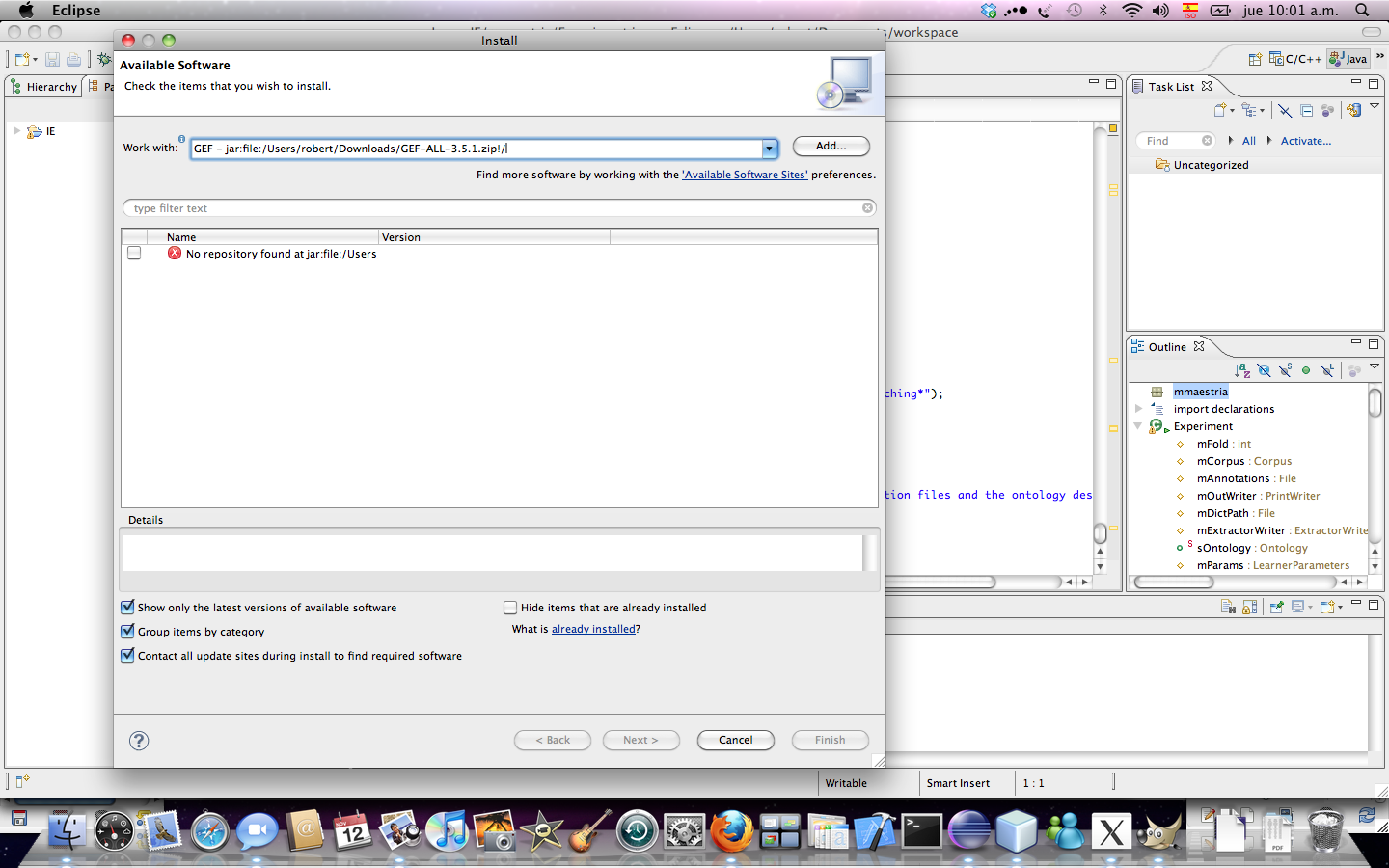Clear the Task List Find field X icon

tap(1207, 141)
